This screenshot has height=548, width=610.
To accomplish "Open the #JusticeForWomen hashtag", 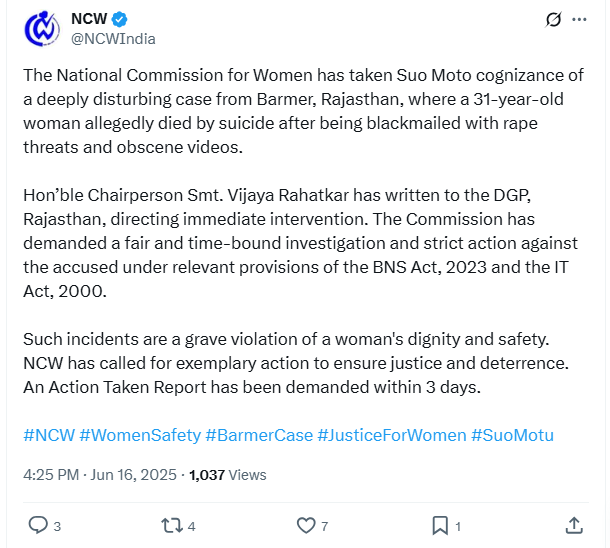I will tap(392, 435).
